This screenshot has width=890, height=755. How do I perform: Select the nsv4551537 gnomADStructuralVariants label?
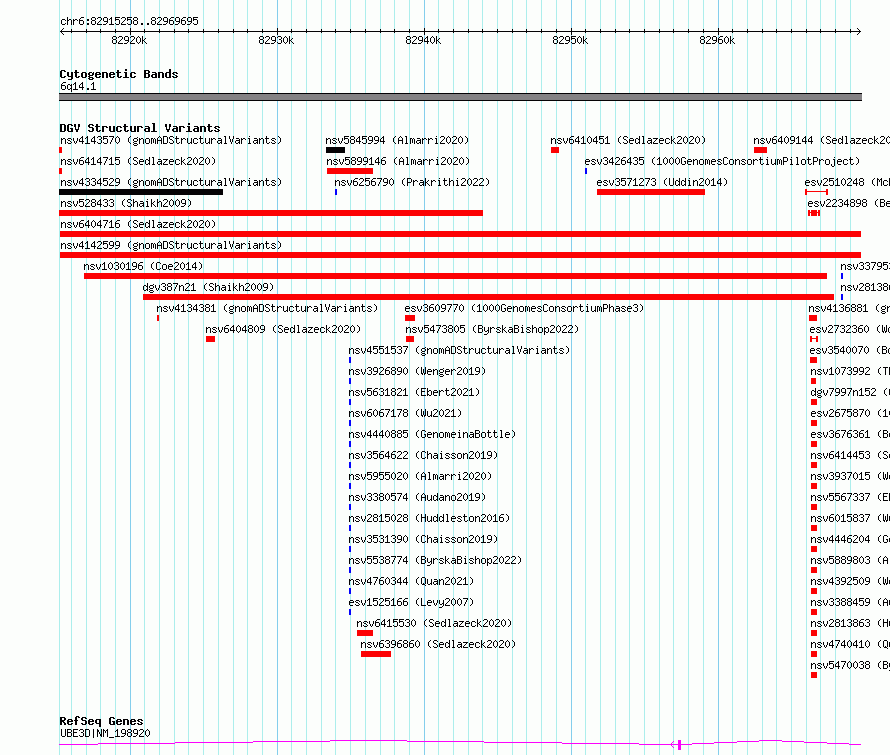(459, 350)
